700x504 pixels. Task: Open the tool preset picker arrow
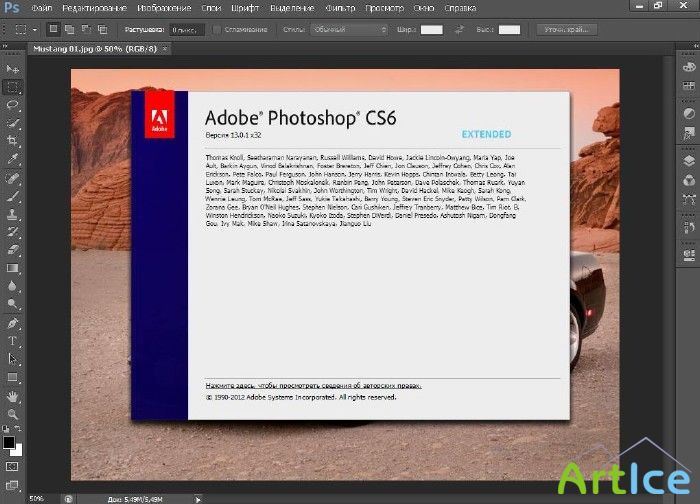coord(35,30)
